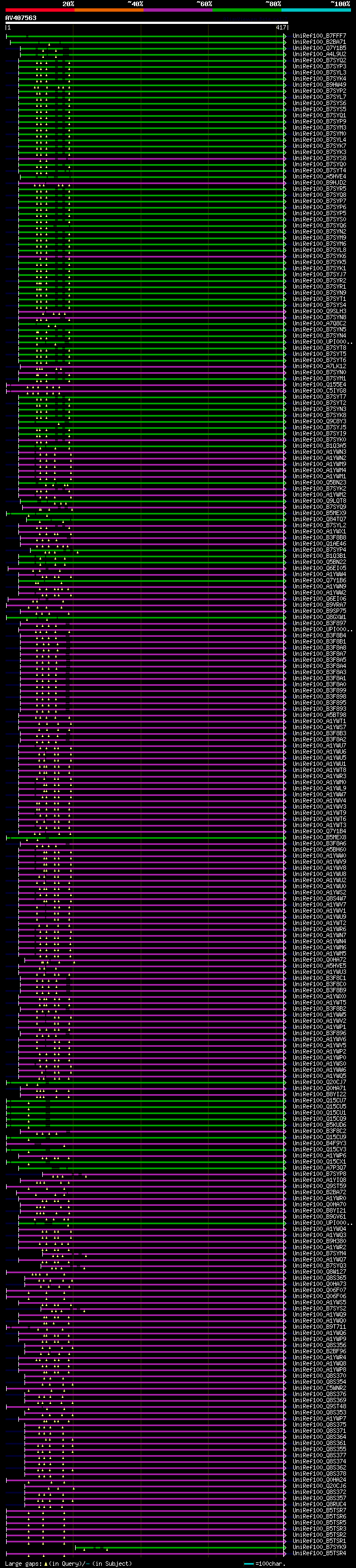Open hit UniRef100_B7FFF7
The width and height of the screenshot is (356, 1568).
319,36
